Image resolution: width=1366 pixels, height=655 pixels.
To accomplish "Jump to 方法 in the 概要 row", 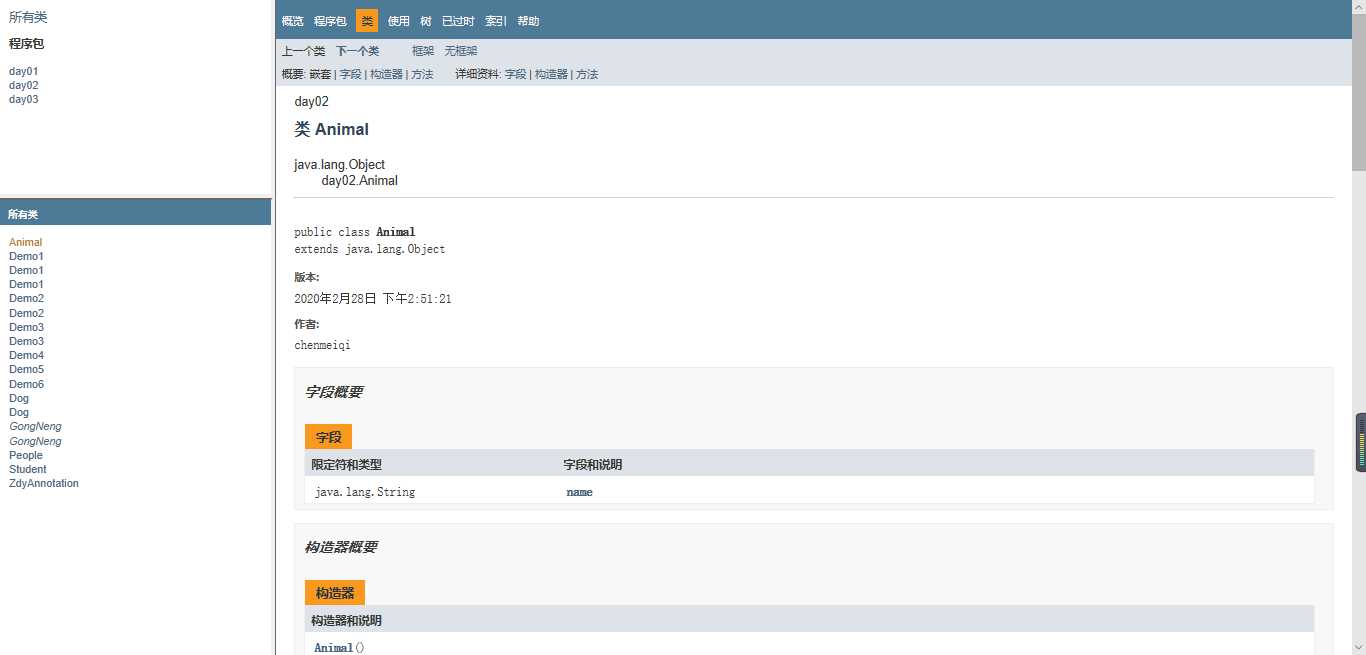I will [422, 74].
